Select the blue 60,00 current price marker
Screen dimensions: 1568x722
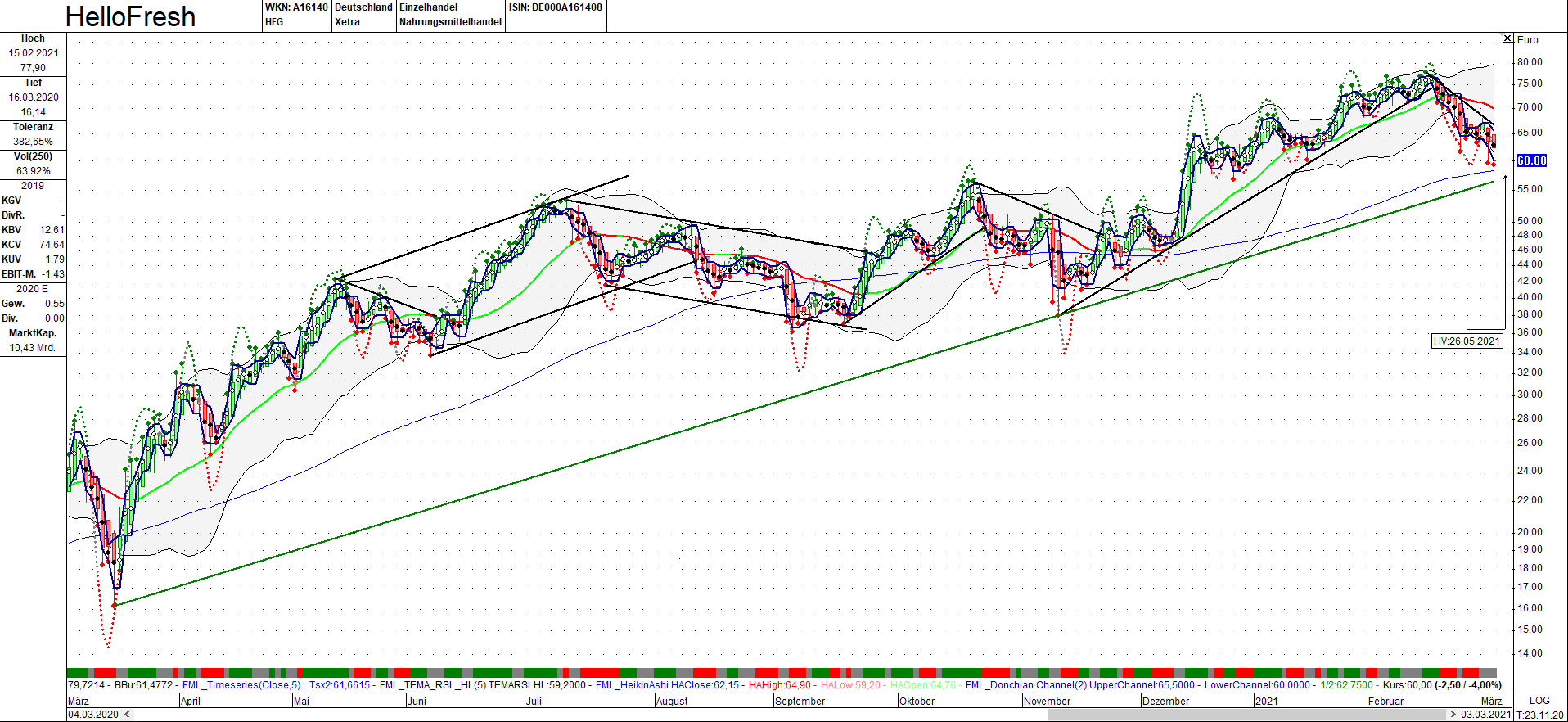pyautogui.click(x=1532, y=160)
